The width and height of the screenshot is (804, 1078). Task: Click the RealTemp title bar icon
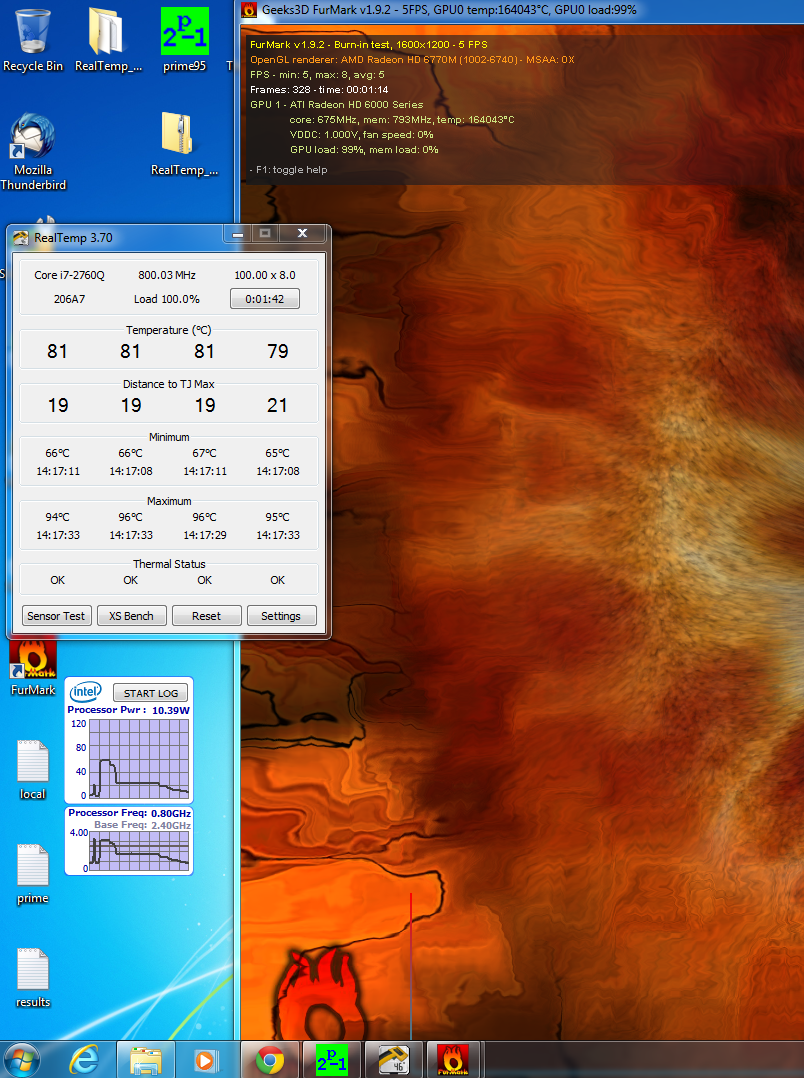click(21, 238)
